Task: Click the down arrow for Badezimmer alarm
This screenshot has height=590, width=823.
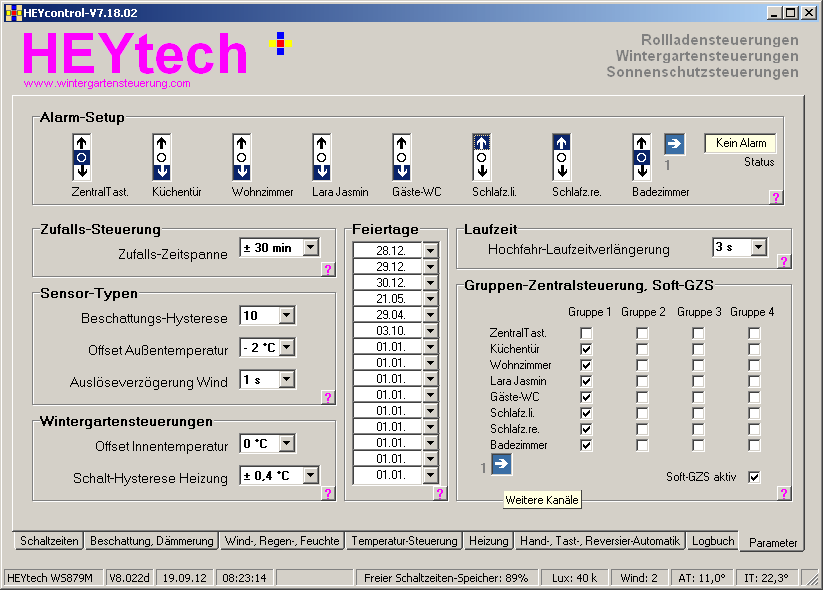Action: coord(641,172)
